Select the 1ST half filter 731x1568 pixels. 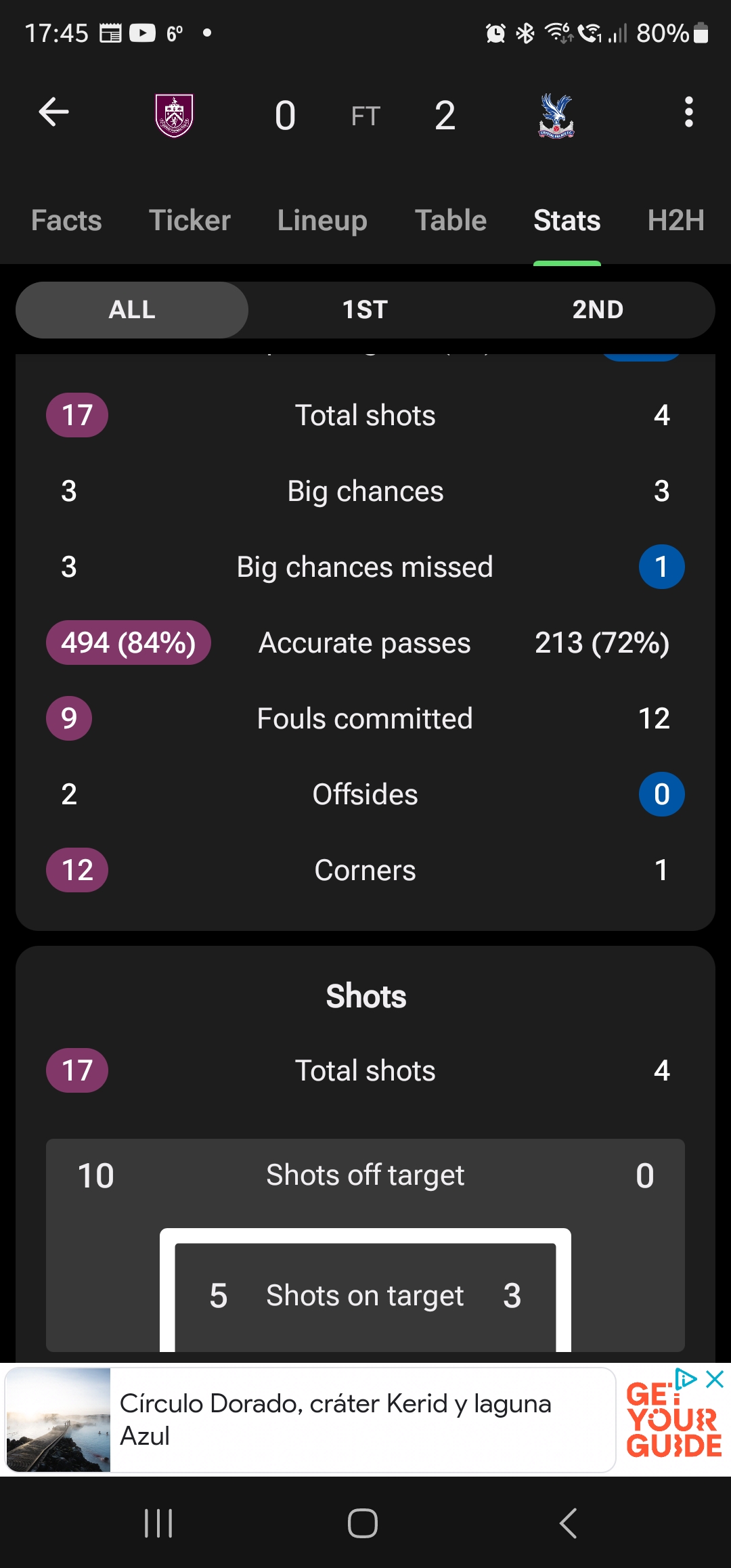click(365, 310)
